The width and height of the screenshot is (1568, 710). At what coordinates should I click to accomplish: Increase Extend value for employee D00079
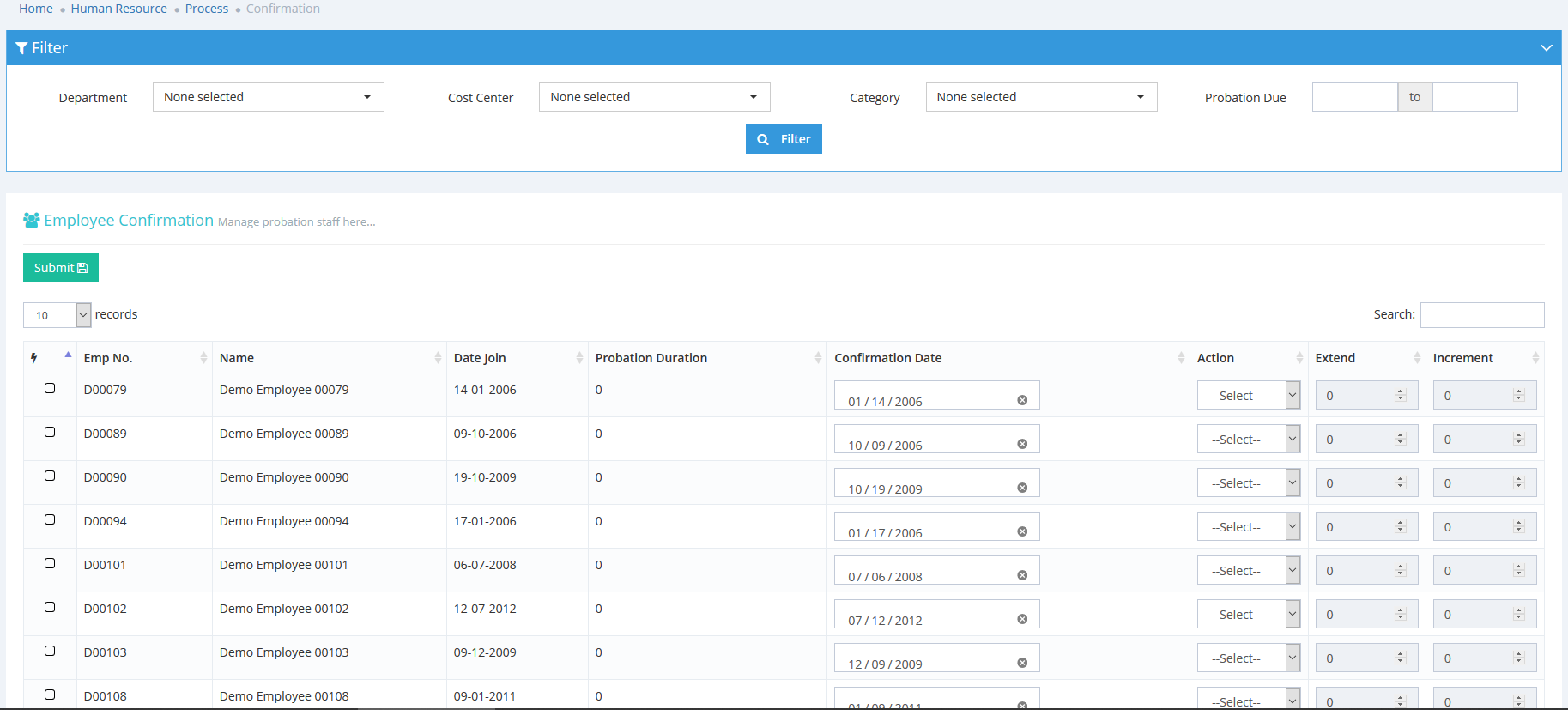pos(1401,391)
